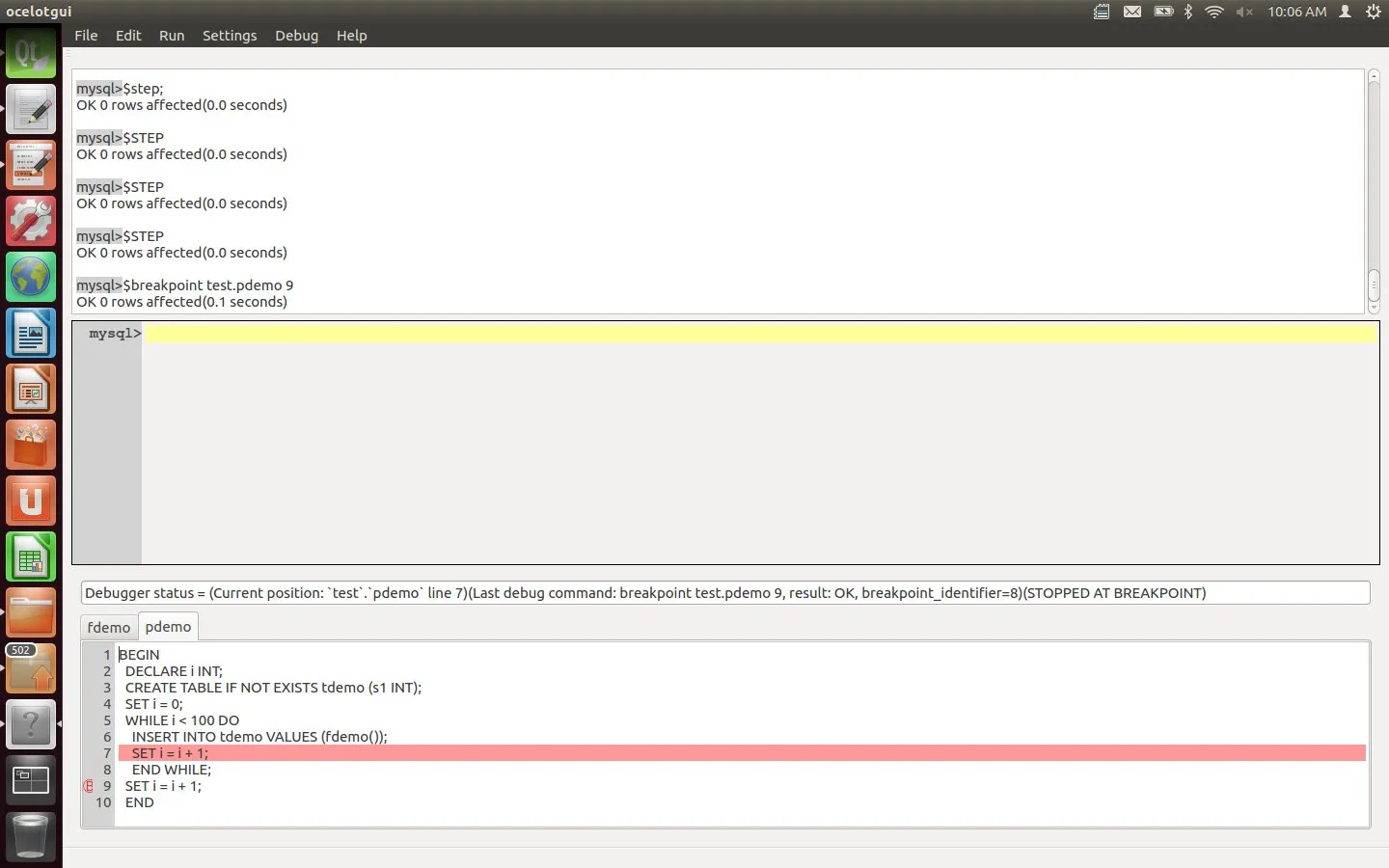Open the wrench-and-gear system tools icon

31,221
